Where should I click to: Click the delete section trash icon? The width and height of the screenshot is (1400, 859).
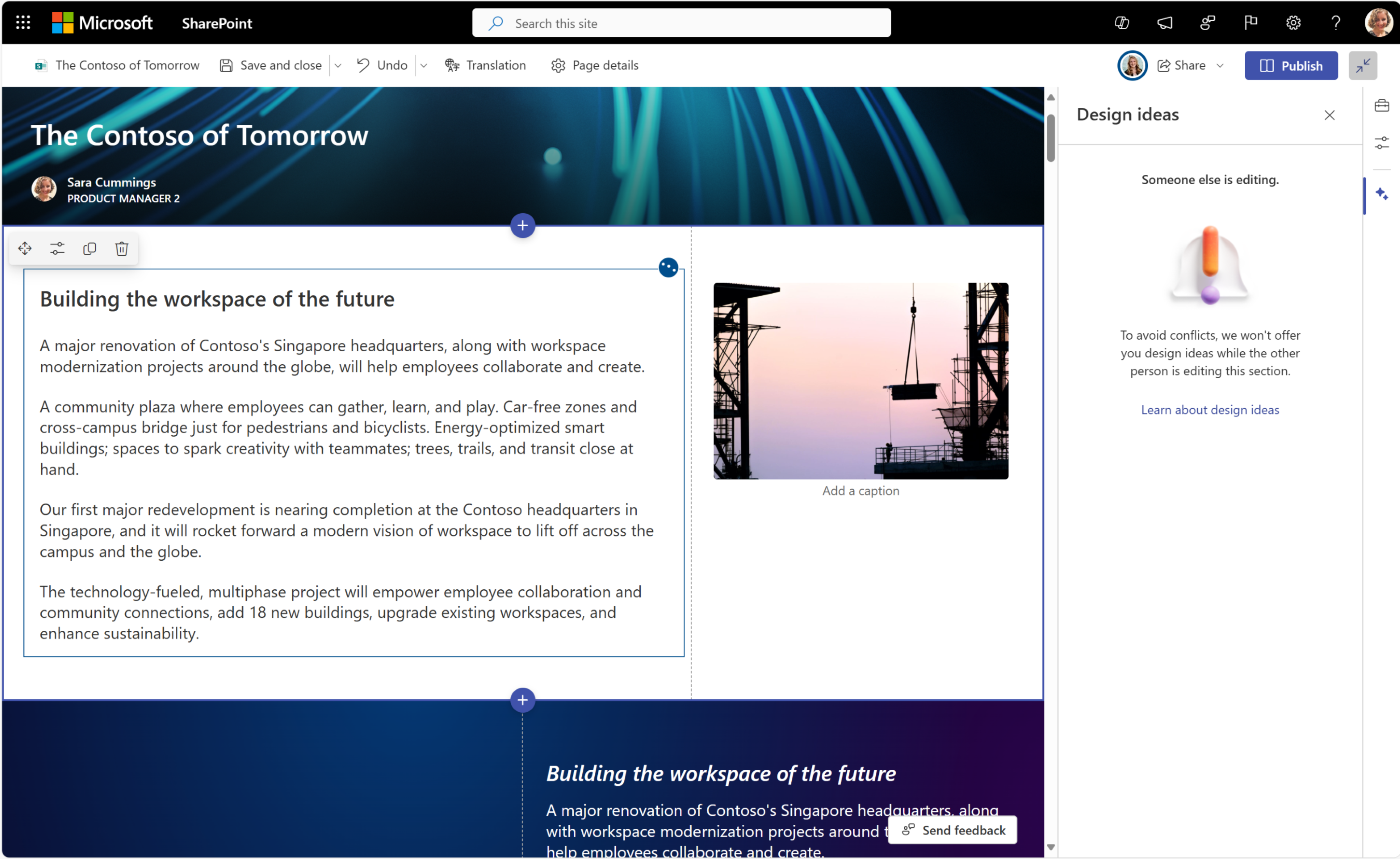[x=121, y=248]
